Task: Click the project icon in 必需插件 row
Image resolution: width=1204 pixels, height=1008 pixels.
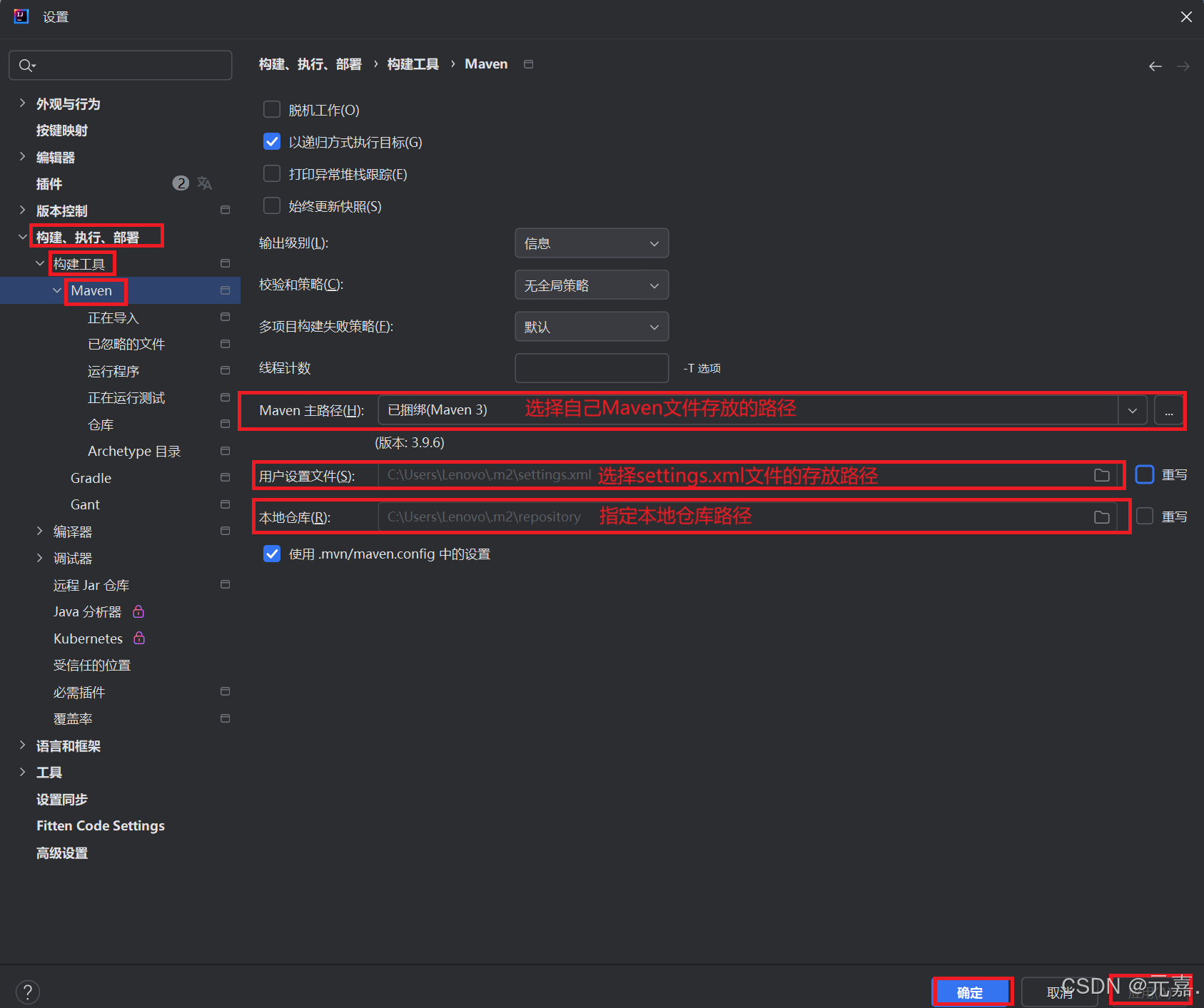Action: [x=225, y=691]
